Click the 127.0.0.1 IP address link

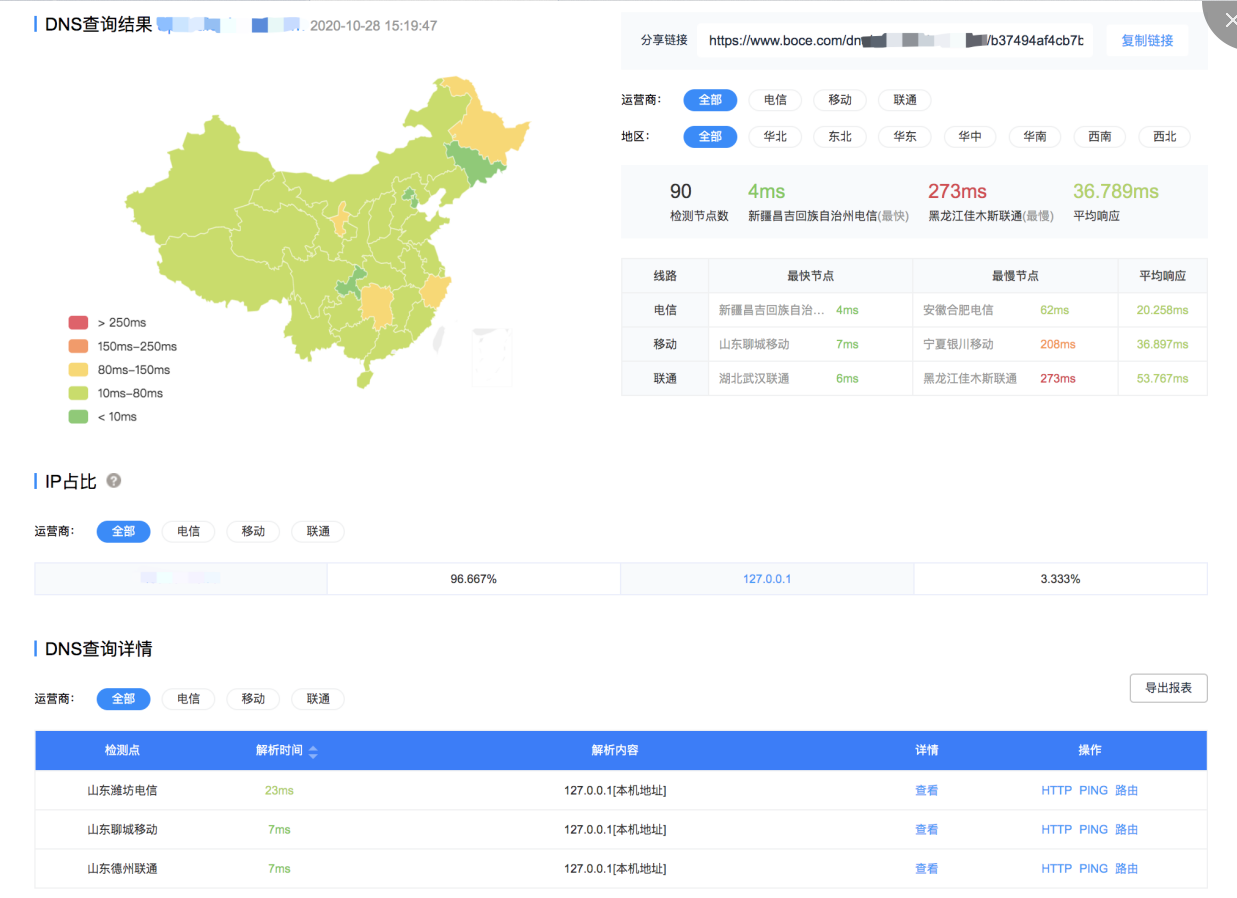(767, 579)
